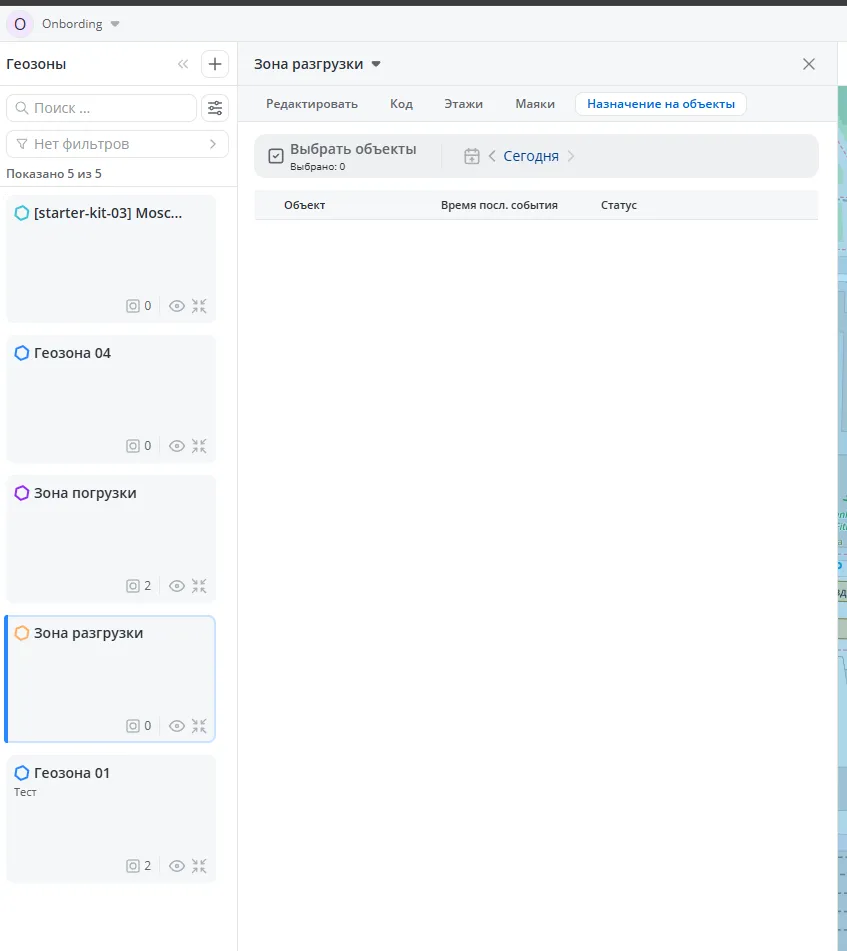Open the Редактировать tab
The height and width of the screenshot is (951, 847).
pos(312,104)
